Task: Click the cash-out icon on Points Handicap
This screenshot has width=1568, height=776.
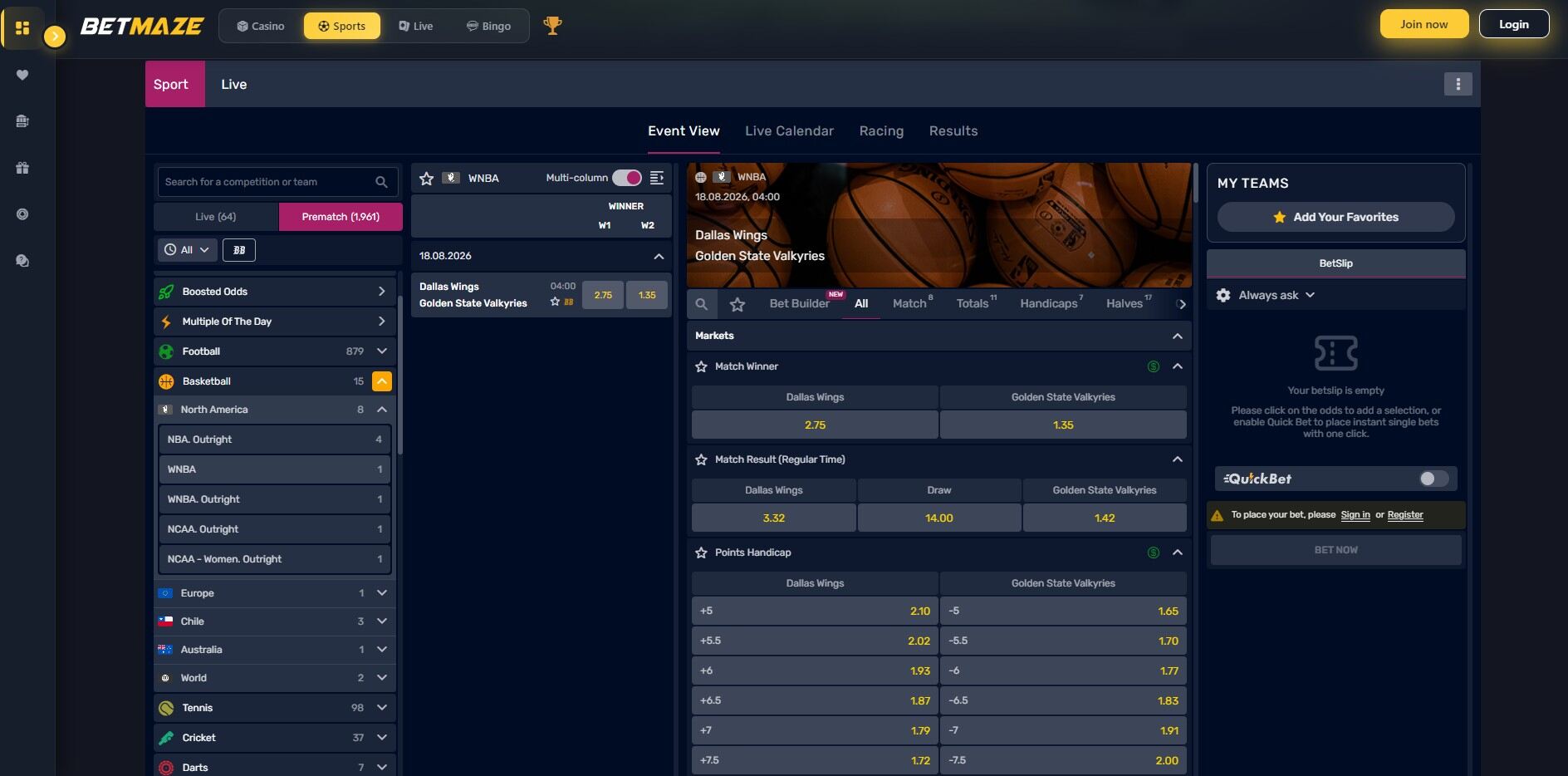Action: coord(1153,553)
